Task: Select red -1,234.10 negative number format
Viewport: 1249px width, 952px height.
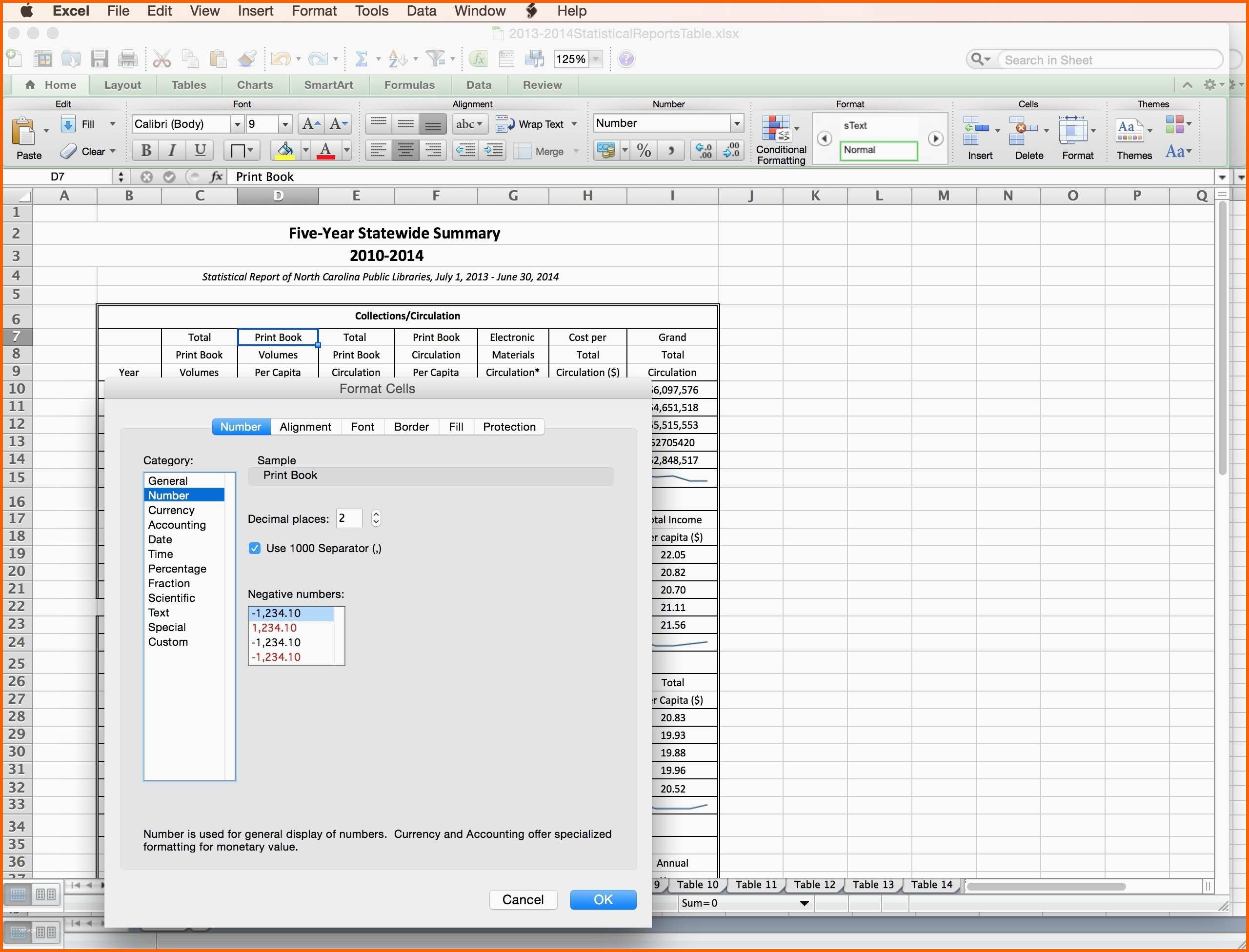Action: click(x=276, y=657)
